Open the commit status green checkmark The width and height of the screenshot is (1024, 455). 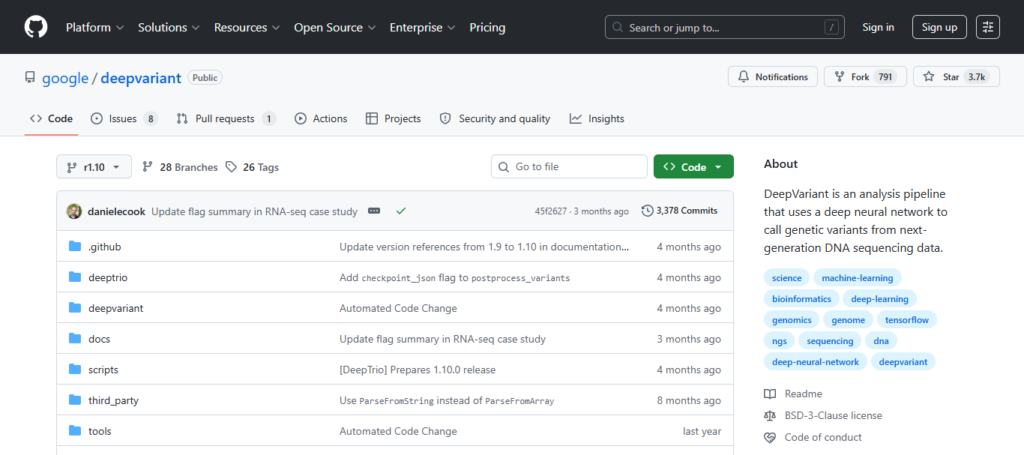click(x=401, y=212)
